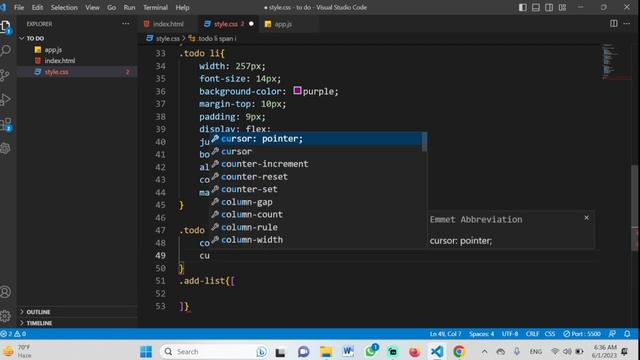640x360 pixels.
Task: Click the Windows Start button
Action: click(146, 351)
